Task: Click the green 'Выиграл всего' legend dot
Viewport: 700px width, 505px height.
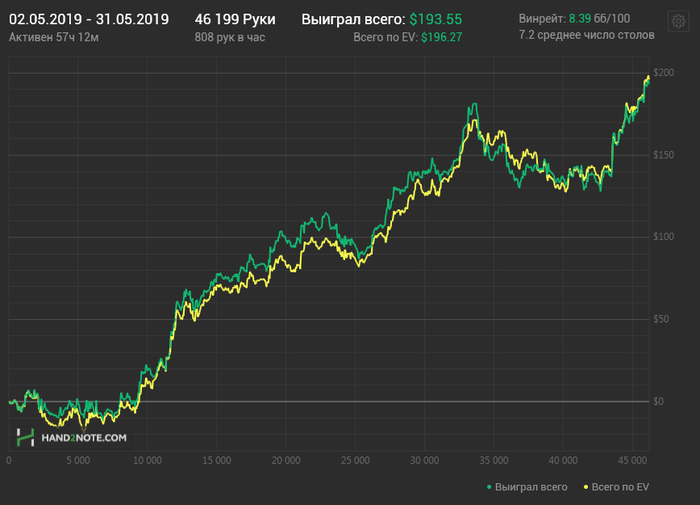Action: [x=489, y=487]
